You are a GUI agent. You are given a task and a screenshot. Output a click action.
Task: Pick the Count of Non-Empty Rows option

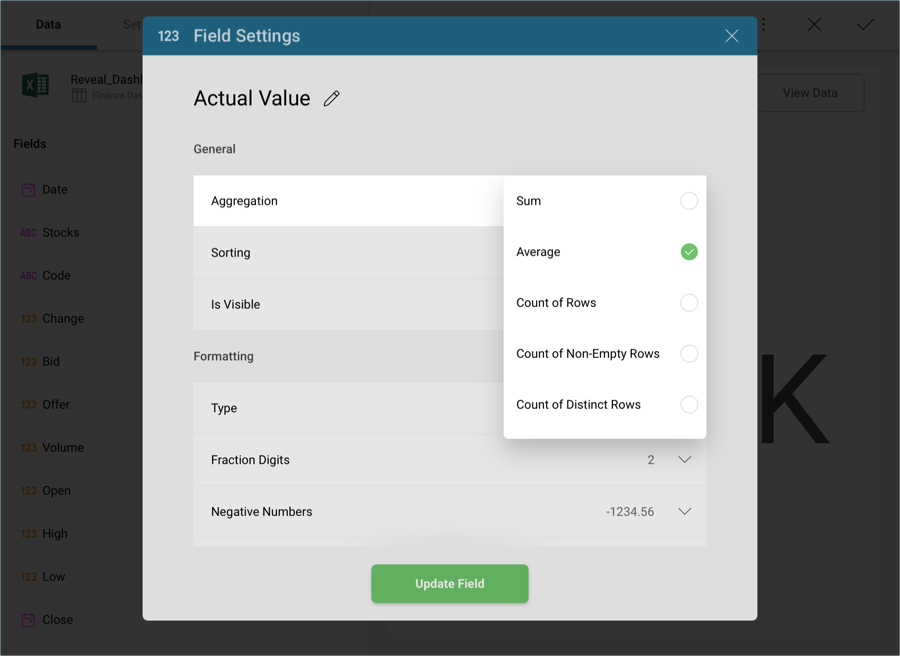click(x=689, y=354)
